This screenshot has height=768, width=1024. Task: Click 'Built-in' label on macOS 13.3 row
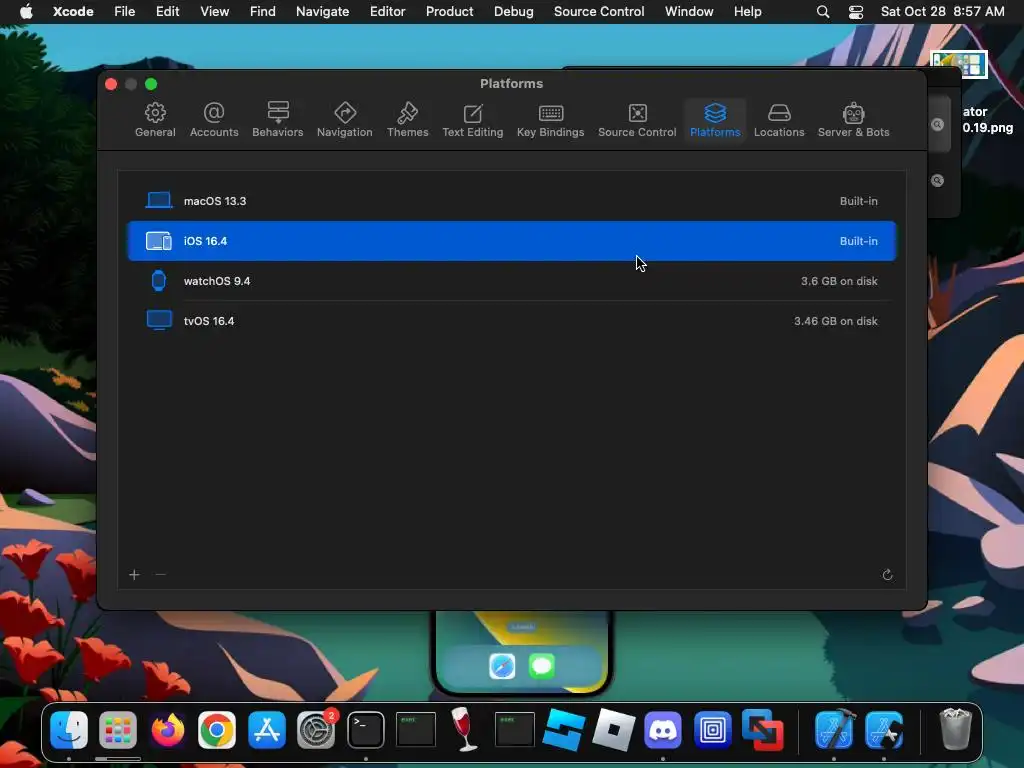pos(859,201)
